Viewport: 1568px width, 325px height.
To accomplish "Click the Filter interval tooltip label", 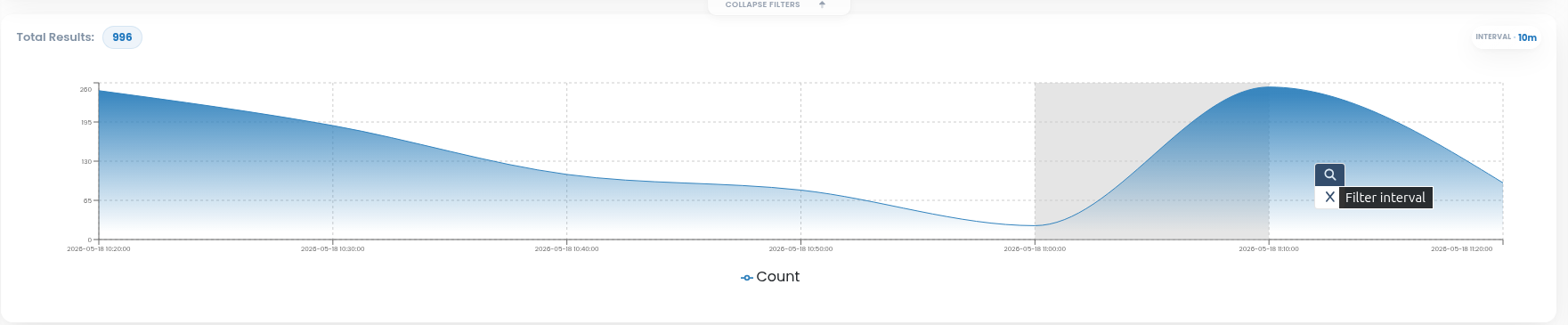I will (1385, 198).
